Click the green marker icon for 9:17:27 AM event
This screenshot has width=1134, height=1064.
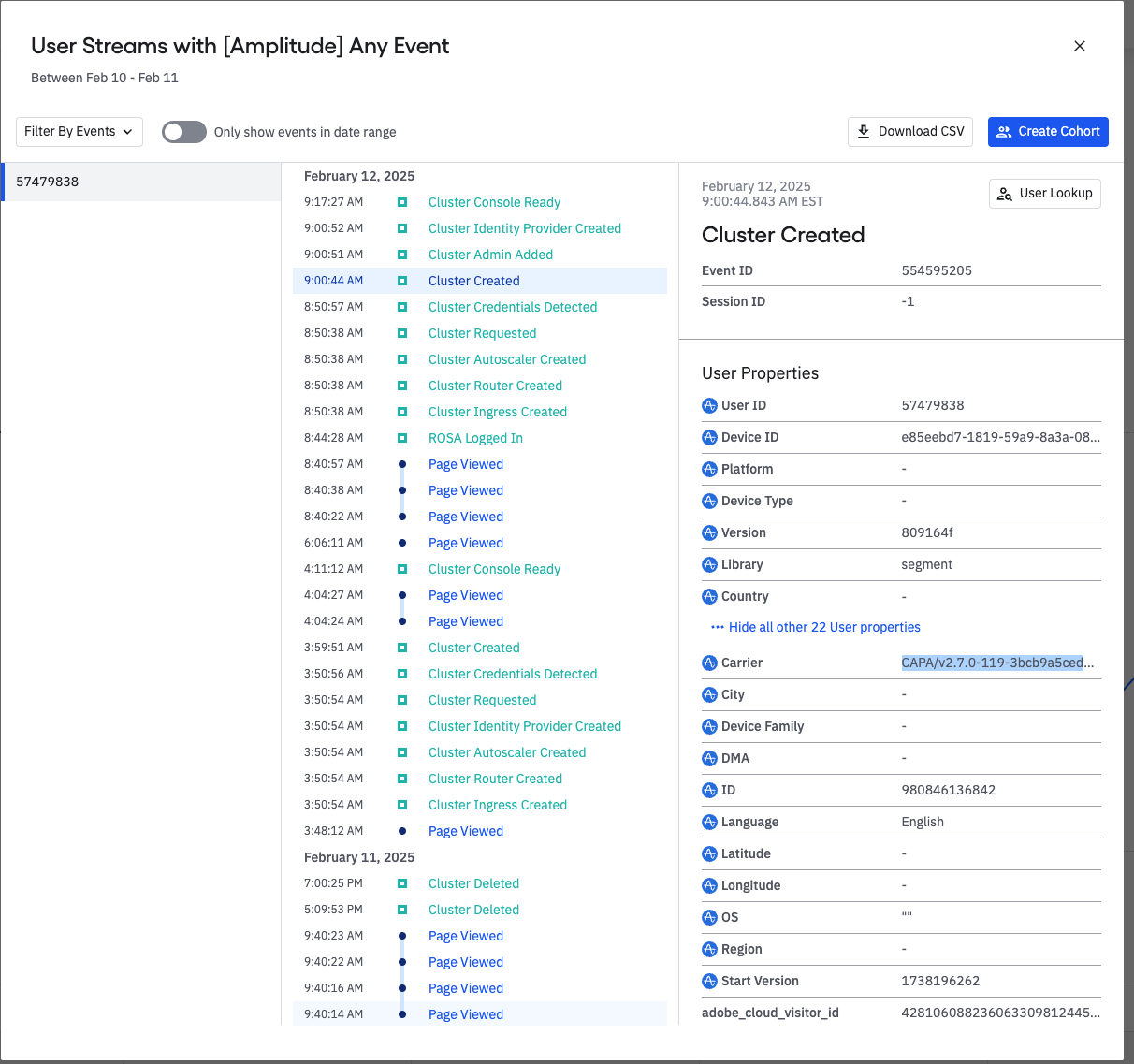click(402, 202)
